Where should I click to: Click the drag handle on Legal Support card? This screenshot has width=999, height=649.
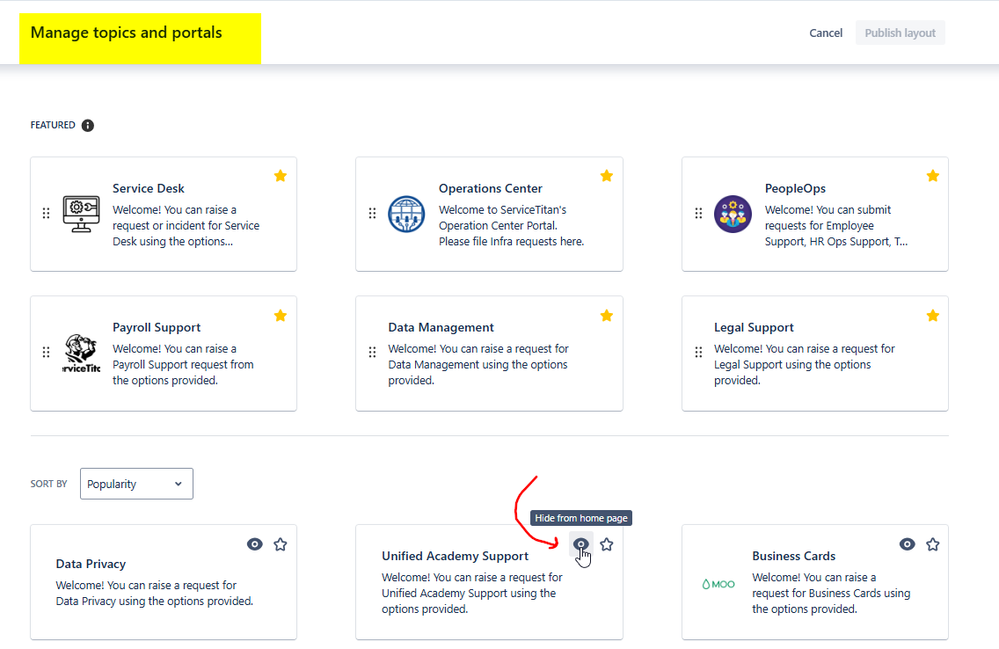pos(698,352)
